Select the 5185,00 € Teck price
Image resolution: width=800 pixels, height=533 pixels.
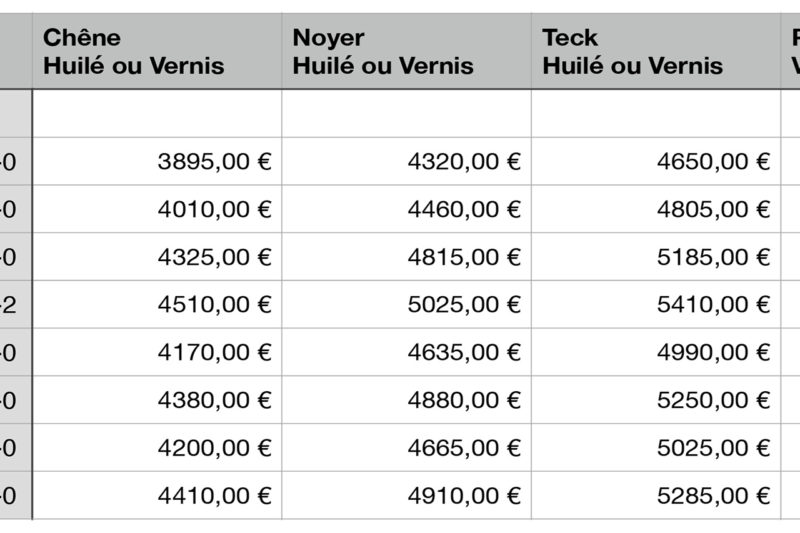coord(713,257)
